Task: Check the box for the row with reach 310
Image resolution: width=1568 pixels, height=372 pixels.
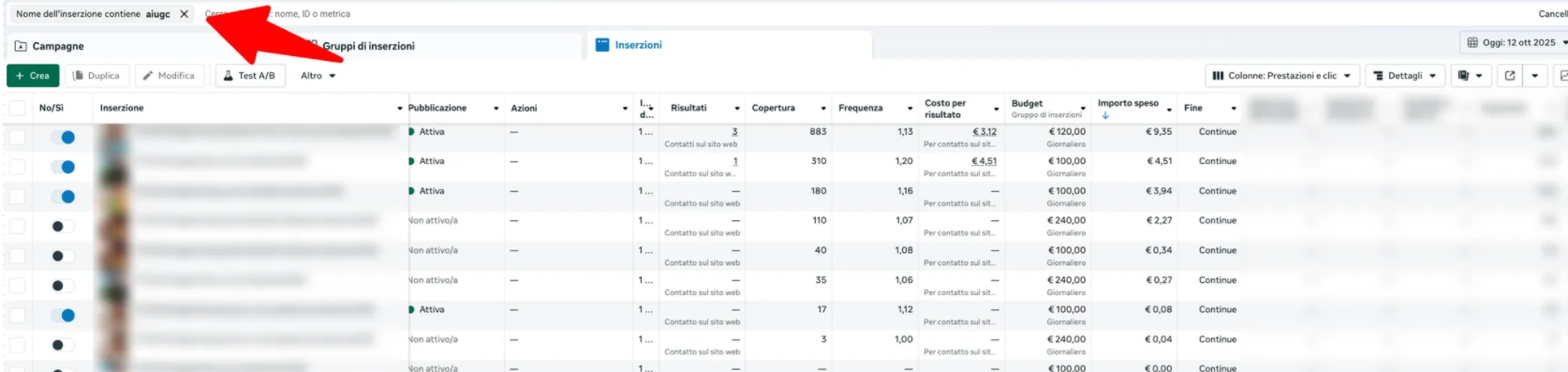Action: click(17, 167)
